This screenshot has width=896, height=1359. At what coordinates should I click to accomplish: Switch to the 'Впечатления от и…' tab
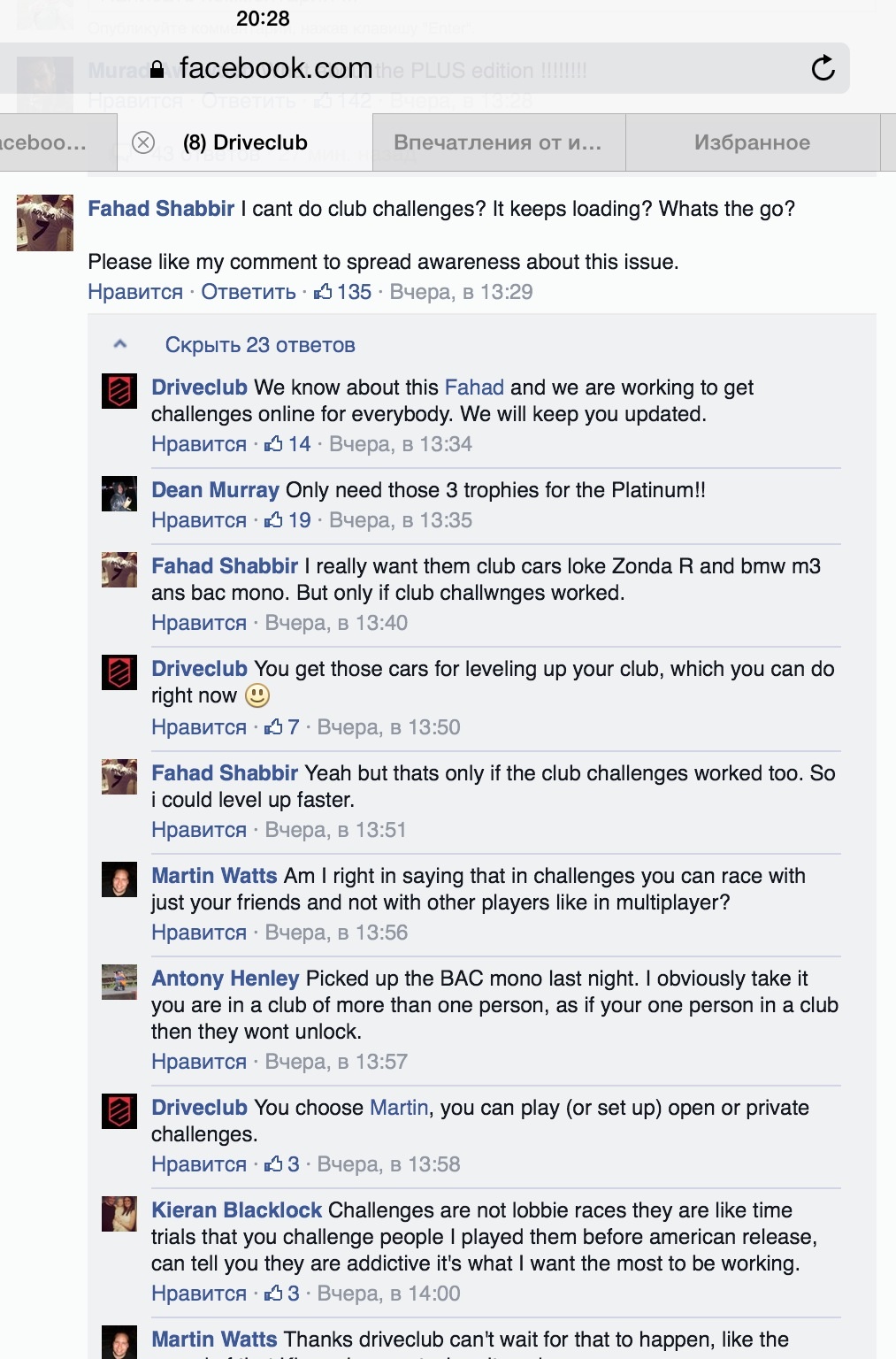(x=498, y=142)
